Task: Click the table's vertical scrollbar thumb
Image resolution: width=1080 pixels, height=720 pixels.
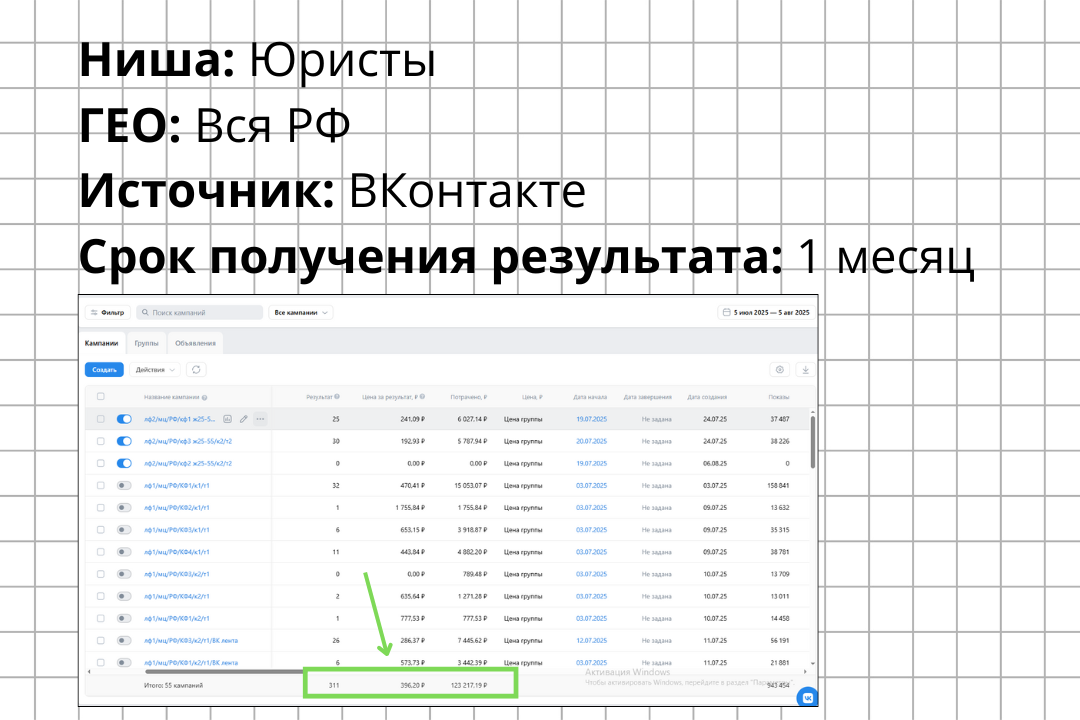Action: (813, 442)
